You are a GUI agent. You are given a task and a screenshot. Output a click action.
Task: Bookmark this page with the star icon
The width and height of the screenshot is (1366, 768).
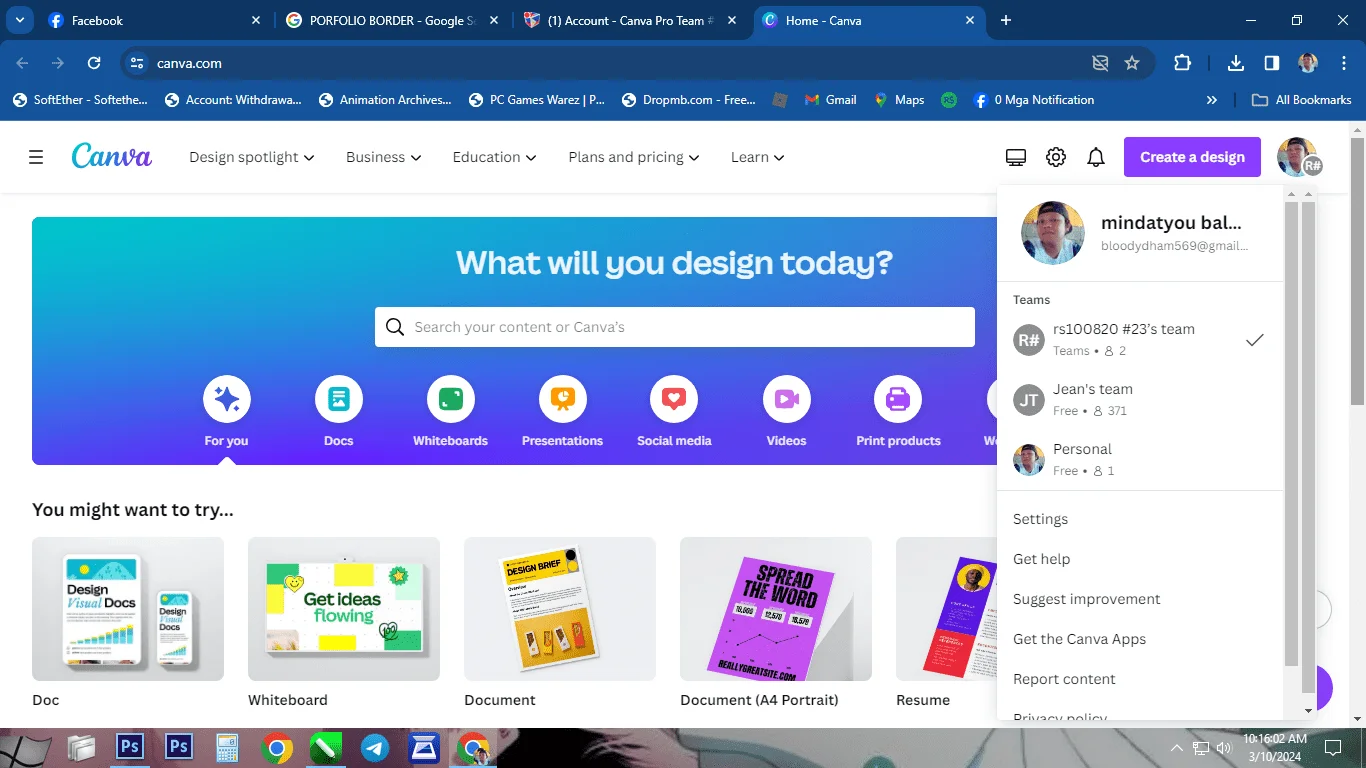1132,63
